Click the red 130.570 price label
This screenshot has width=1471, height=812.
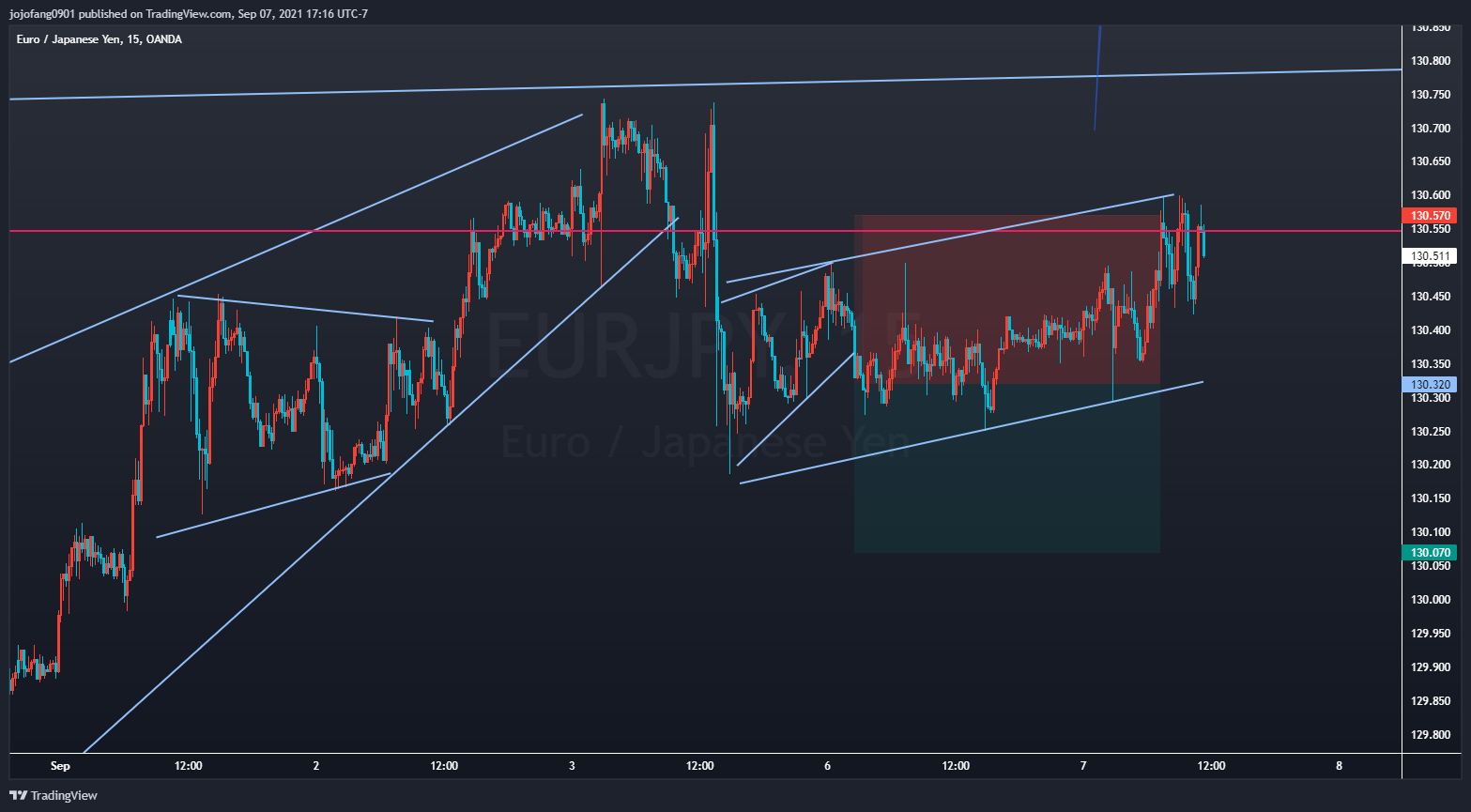point(1429,216)
